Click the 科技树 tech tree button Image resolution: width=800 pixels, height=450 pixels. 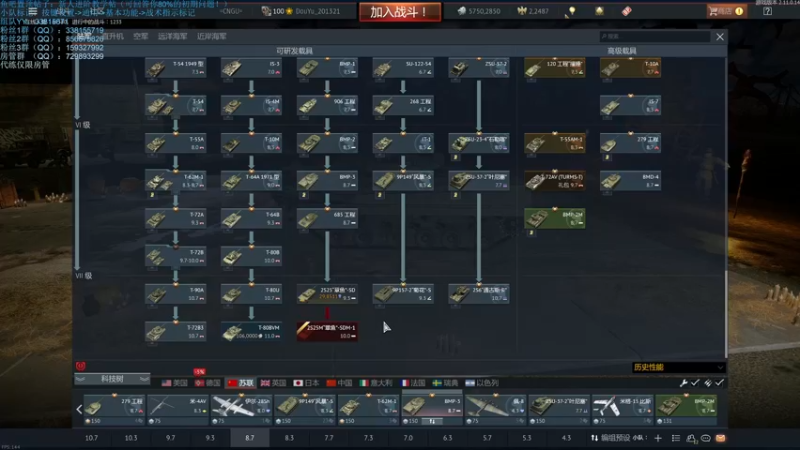point(112,379)
